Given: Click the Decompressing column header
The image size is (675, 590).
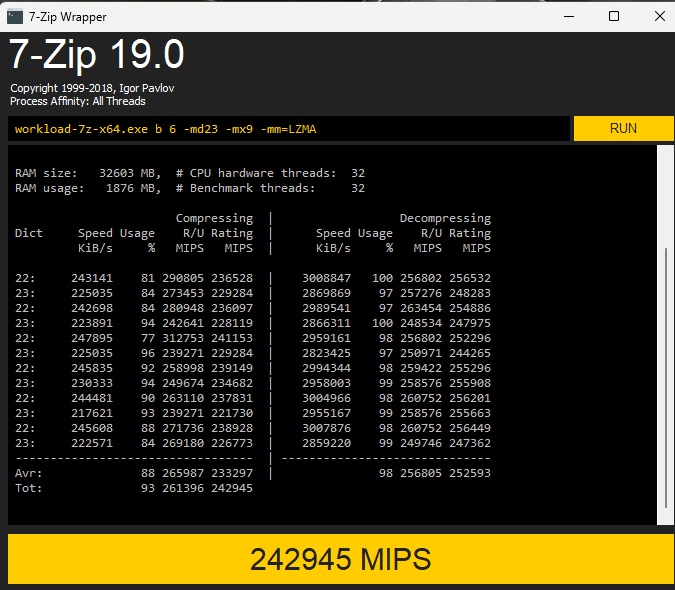Looking at the screenshot, I should point(445,218).
